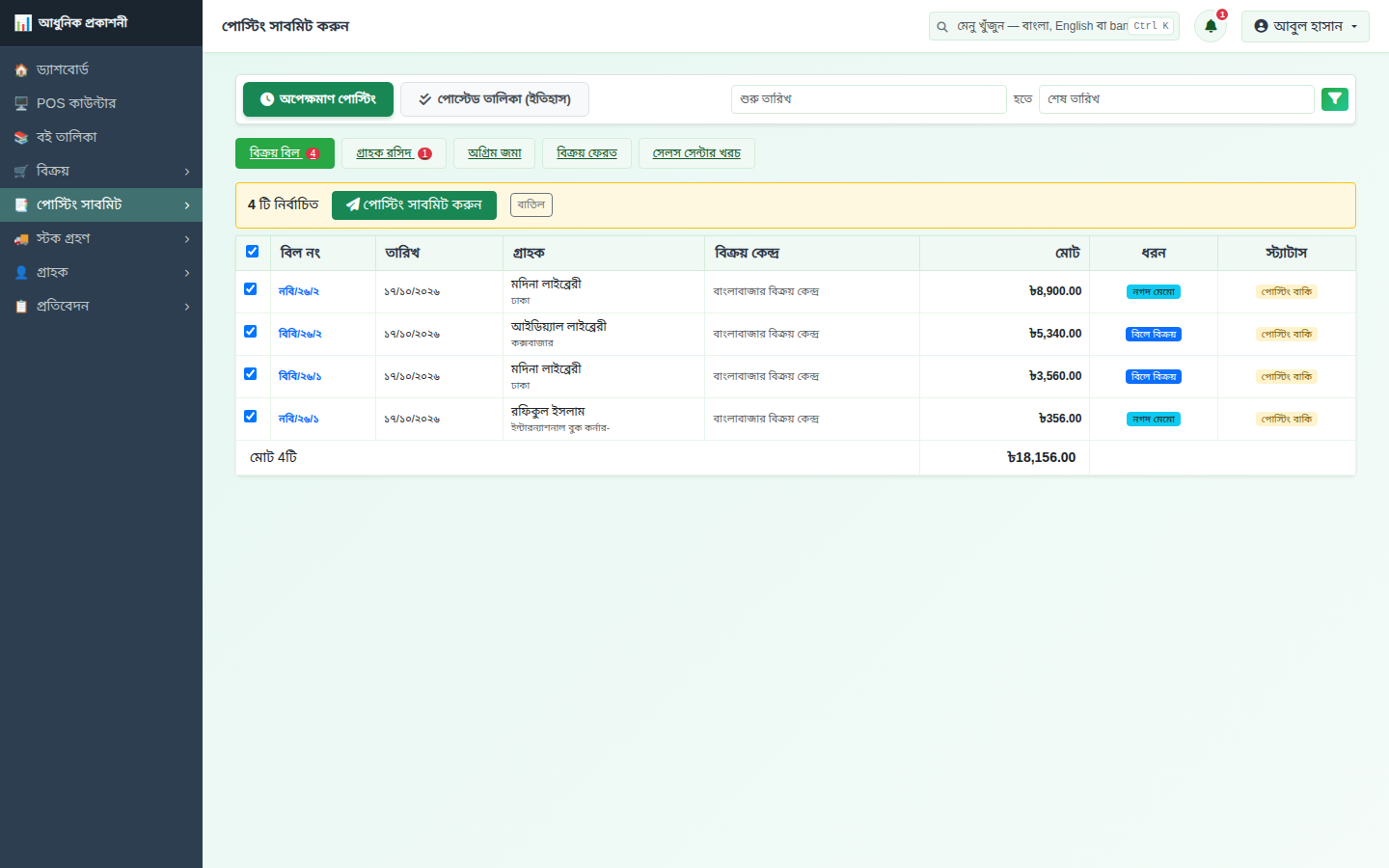1389x868 pixels.
Task: Apply the date filter funnel icon
Action: pos(1335,98)
